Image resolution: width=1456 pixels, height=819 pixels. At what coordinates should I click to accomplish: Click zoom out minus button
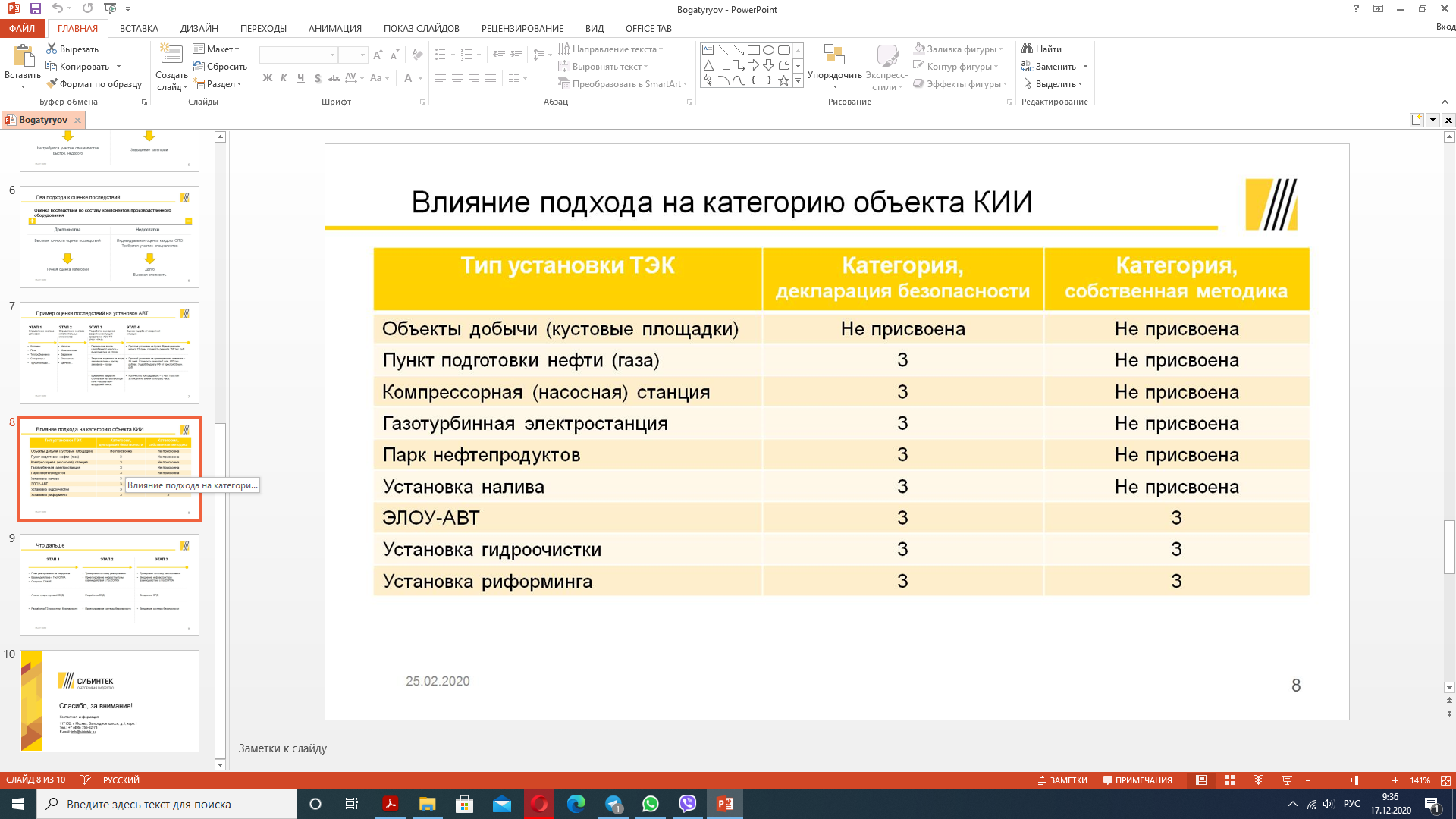1308,780
